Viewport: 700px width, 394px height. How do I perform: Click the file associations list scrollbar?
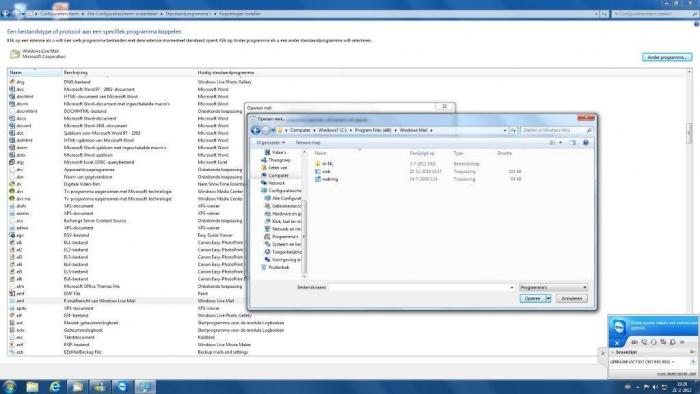689,134
